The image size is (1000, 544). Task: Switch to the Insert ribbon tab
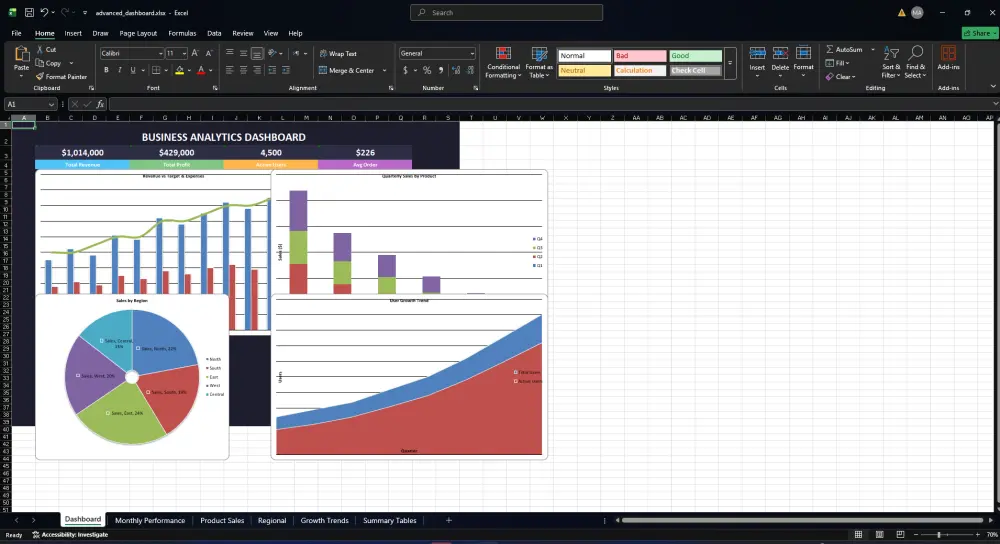pos(73,33)
